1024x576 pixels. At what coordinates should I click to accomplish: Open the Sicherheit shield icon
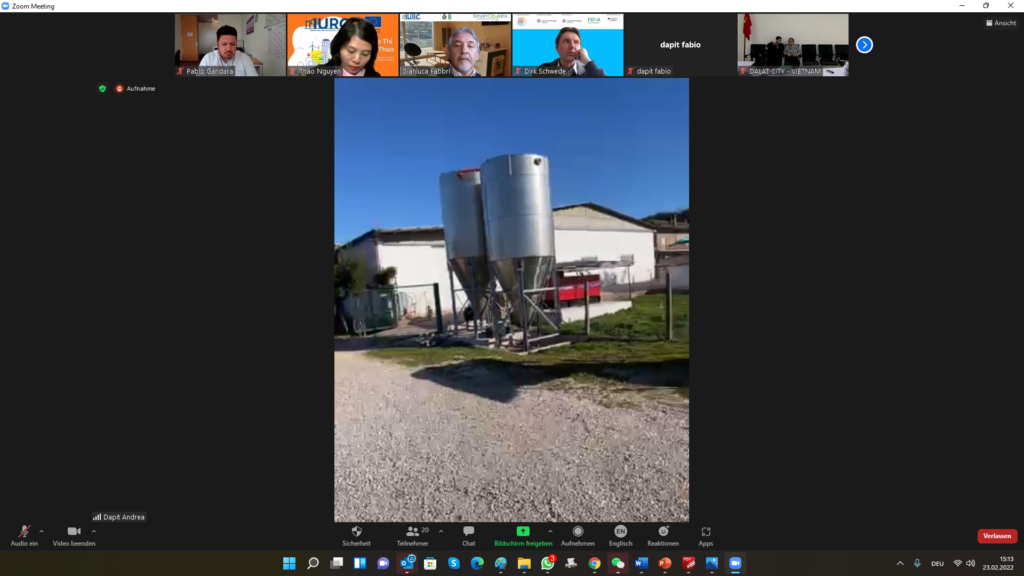357,532
